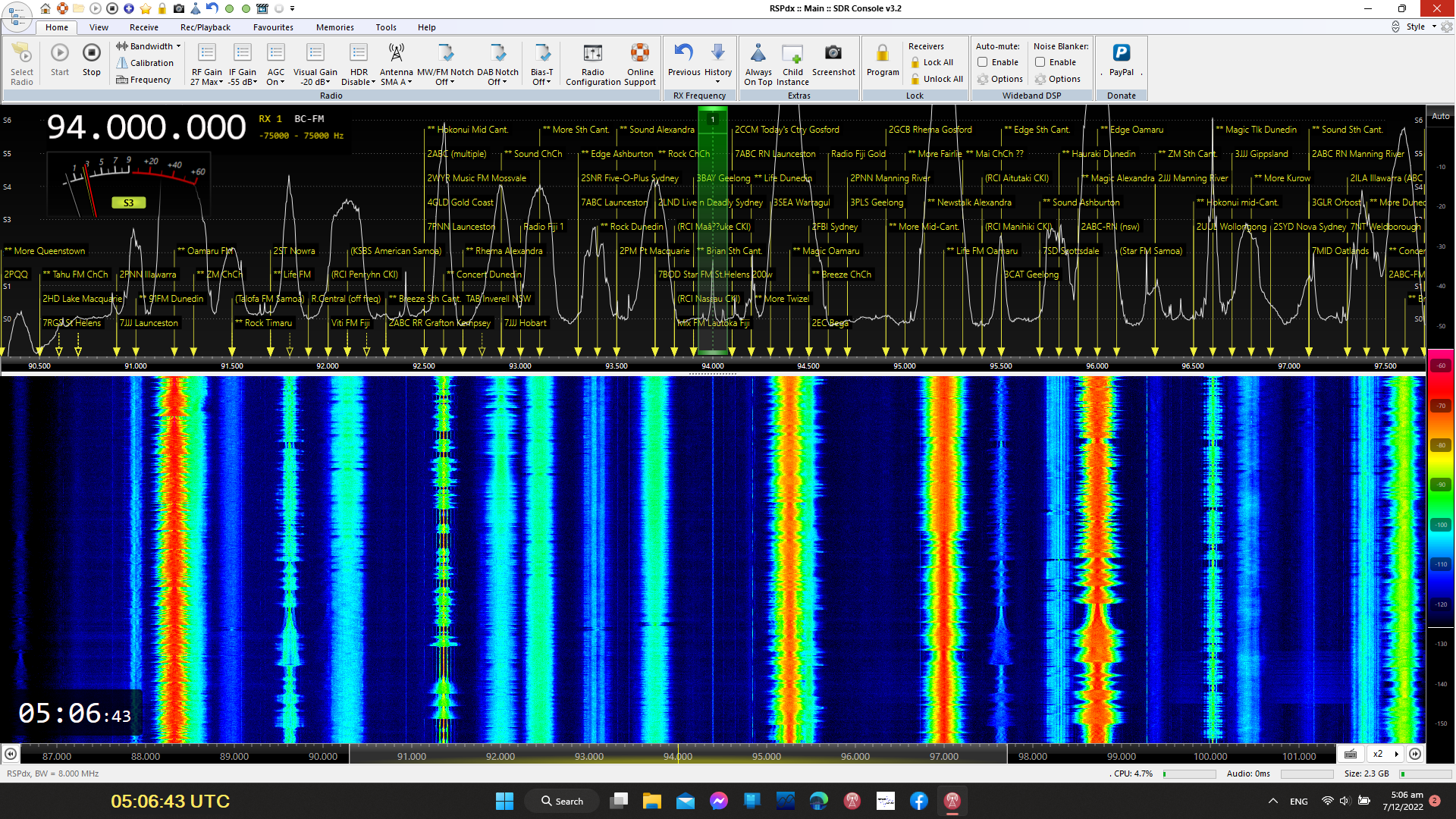Open the Bandwidth dropdown
Screen dimensions: 1456x819
pos(152,46)
